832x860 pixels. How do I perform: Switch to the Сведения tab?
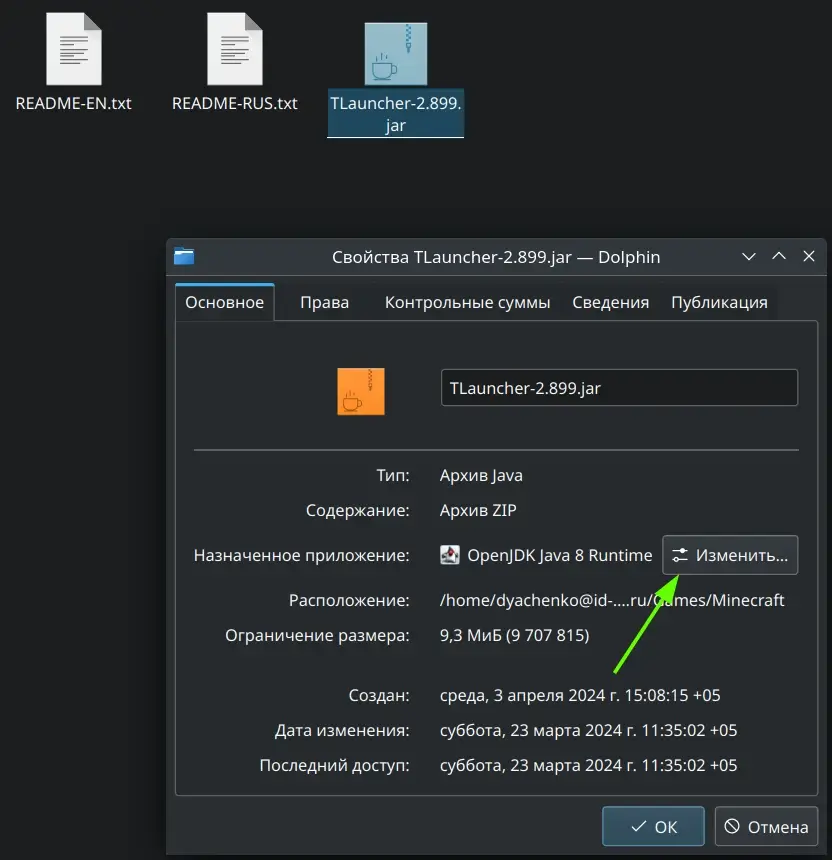(610, 302)
